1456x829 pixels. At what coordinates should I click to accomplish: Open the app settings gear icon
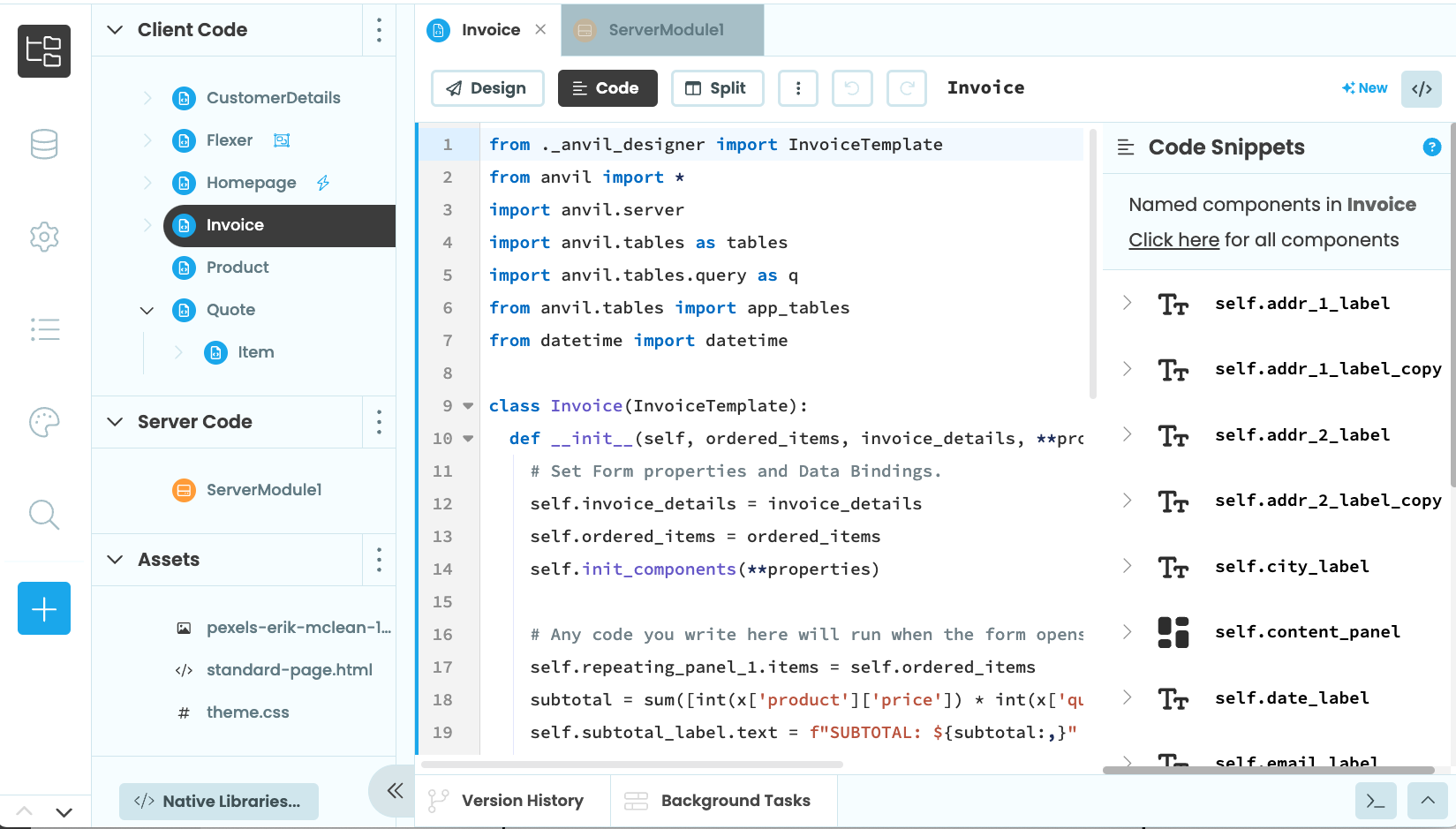(x=44, y=237)
